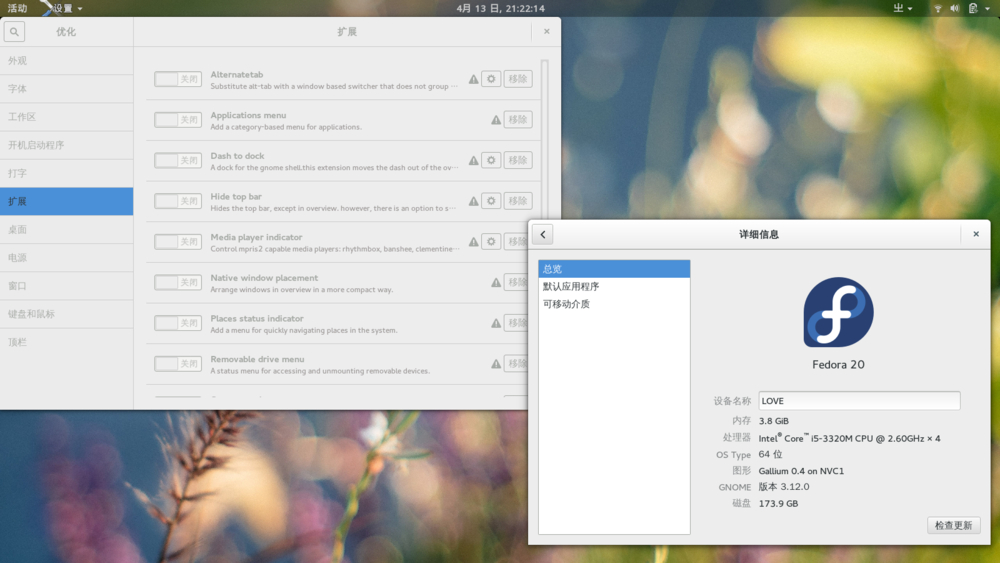Toggle Places status indicator switch

tap(178, 323)
